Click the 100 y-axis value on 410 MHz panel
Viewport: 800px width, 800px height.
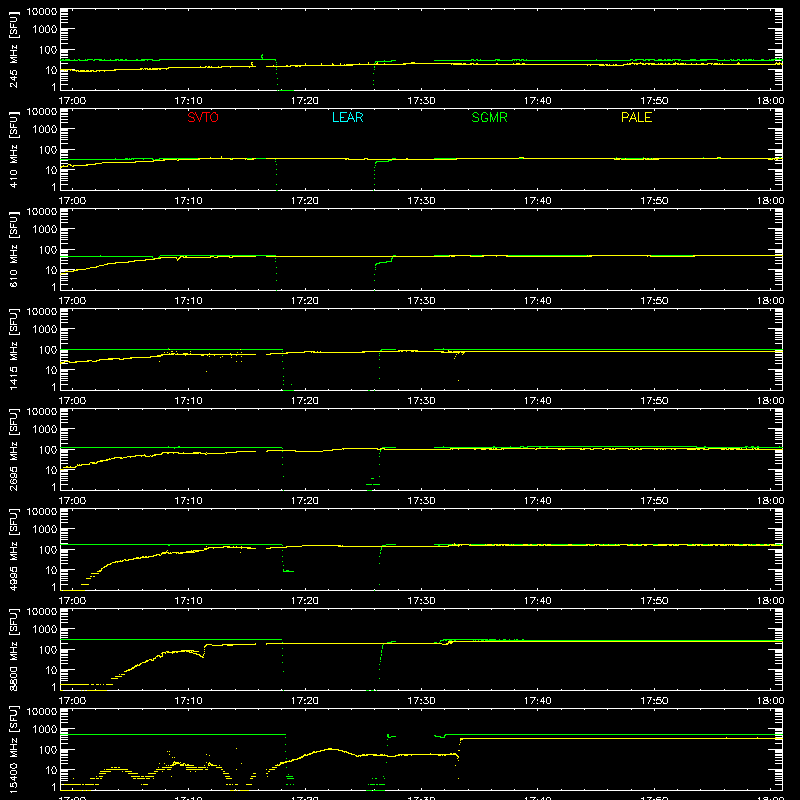[x=48, y=150]
